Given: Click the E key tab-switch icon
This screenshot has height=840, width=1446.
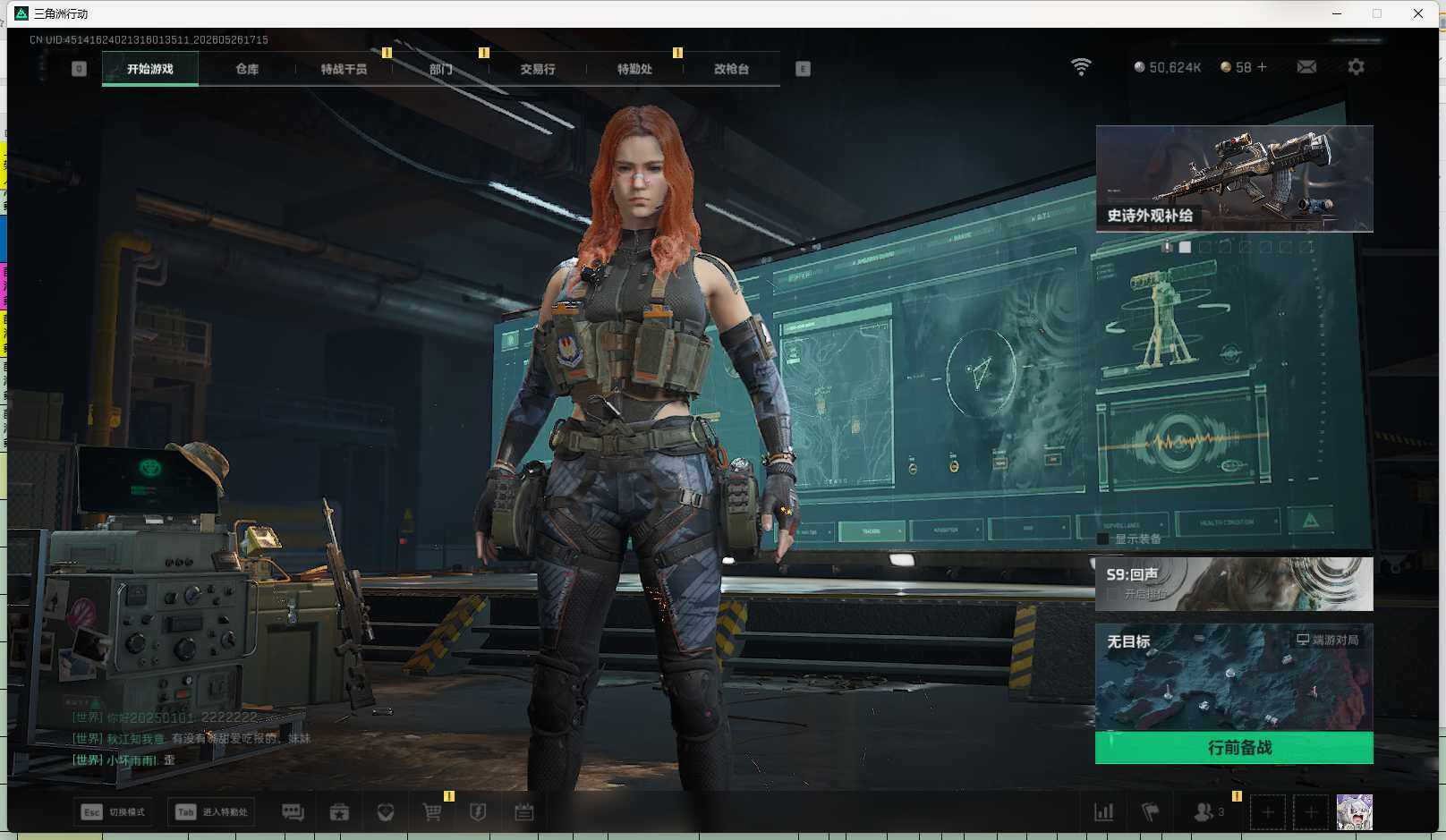Looking at the screenshot, I should [x=803, y=69].
